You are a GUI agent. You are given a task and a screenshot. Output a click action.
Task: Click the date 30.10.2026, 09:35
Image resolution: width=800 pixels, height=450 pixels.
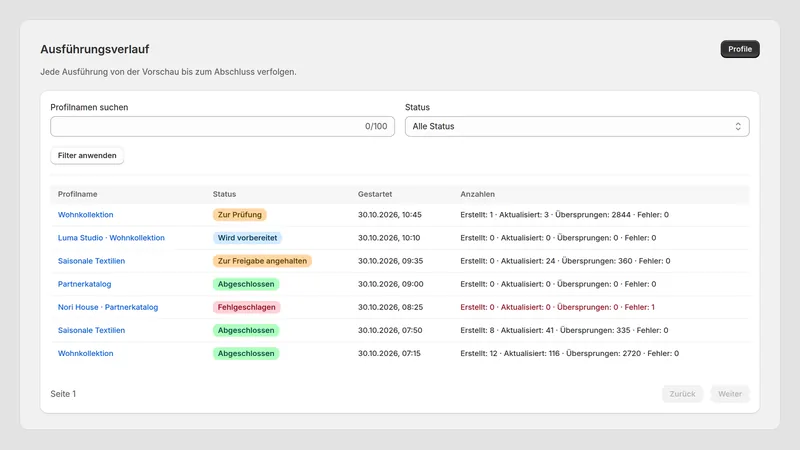tap(390, 261)
